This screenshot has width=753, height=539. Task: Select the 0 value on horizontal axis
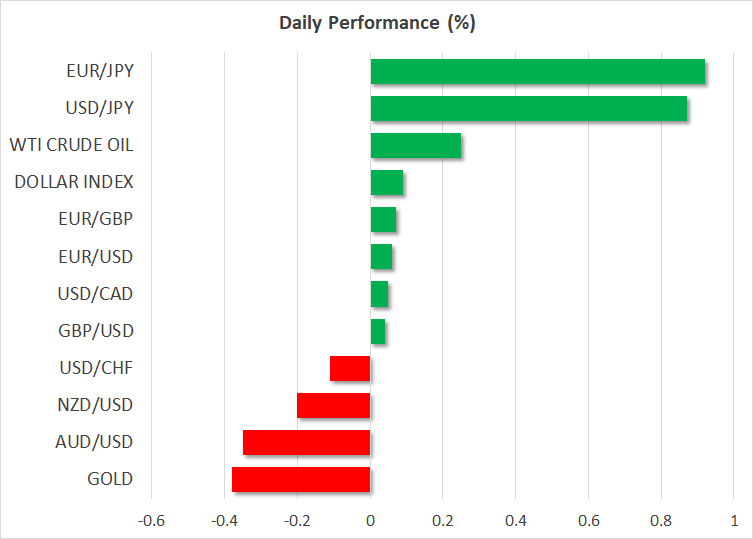(370, 522)
